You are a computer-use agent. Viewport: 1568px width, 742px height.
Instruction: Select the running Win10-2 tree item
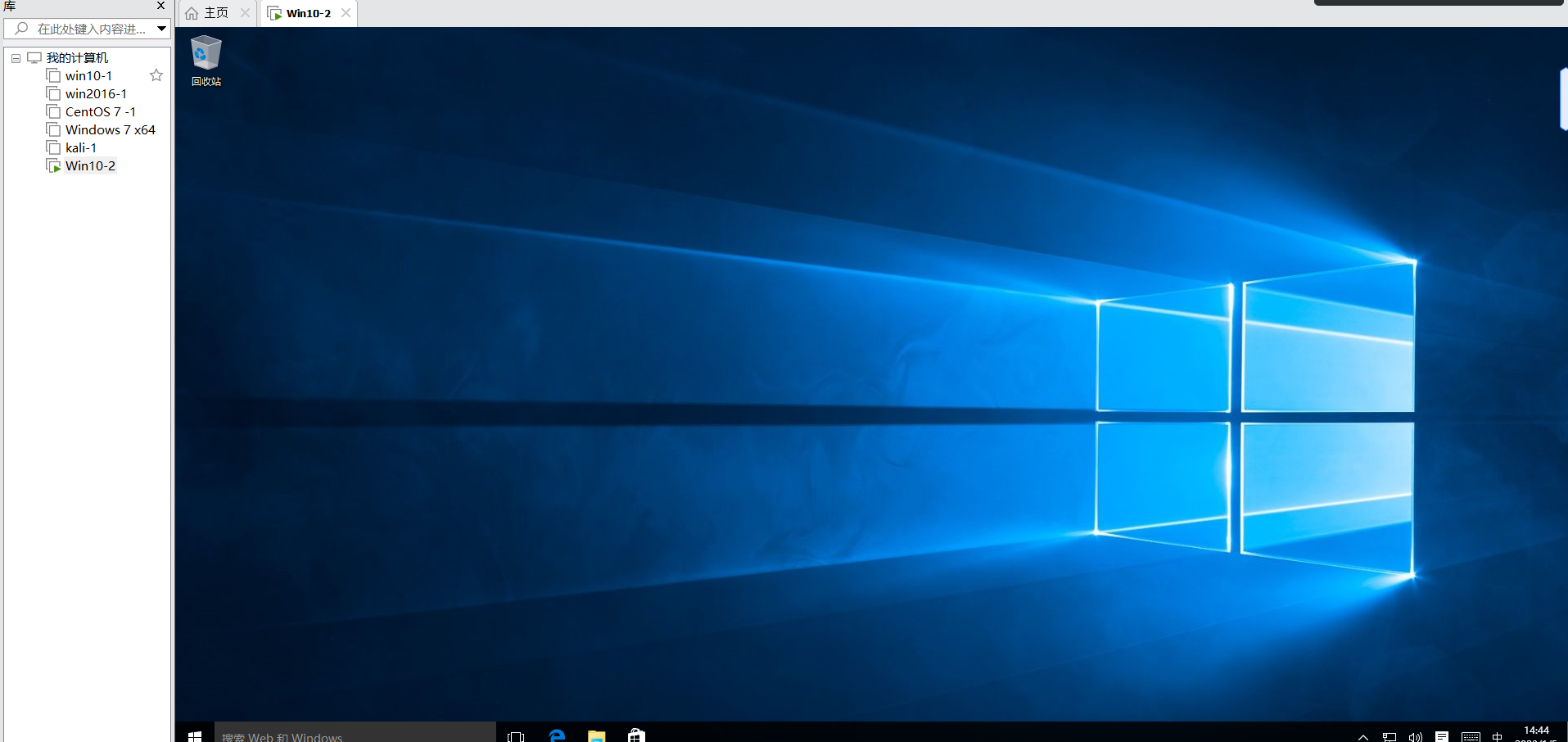point(90,165)
